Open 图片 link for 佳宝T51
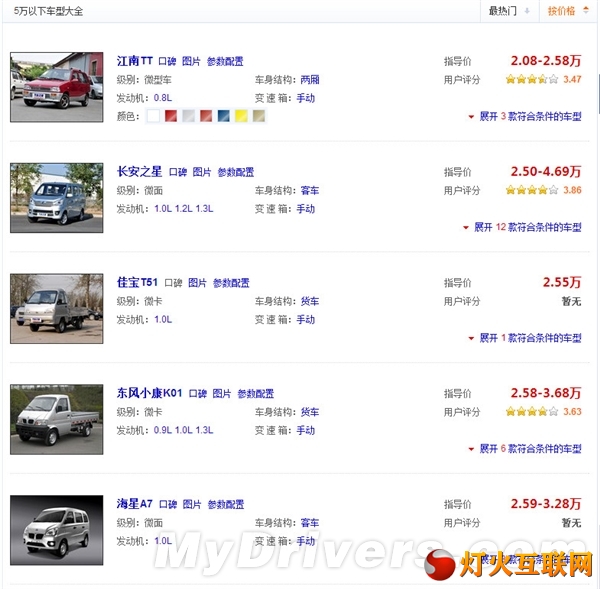This screenshot has height=589, width=600. 197,283
